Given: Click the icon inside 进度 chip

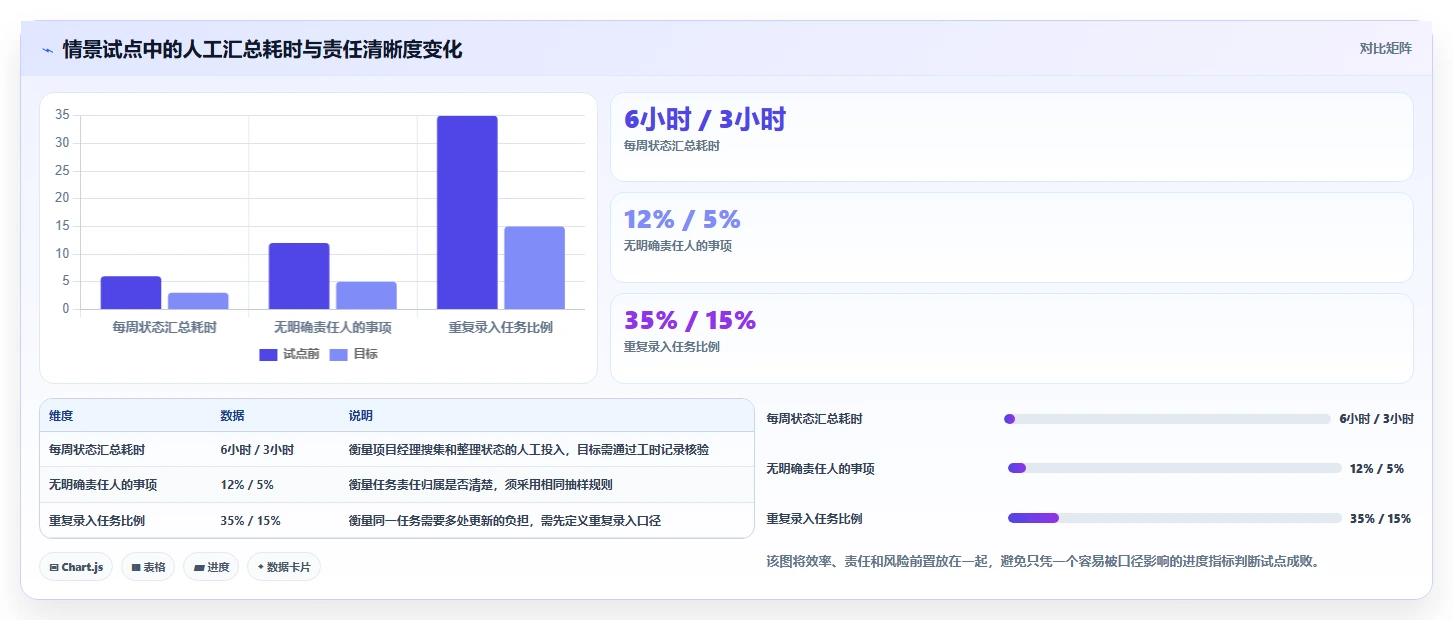Looking at the screenshot, I should (x=199, y=567).
